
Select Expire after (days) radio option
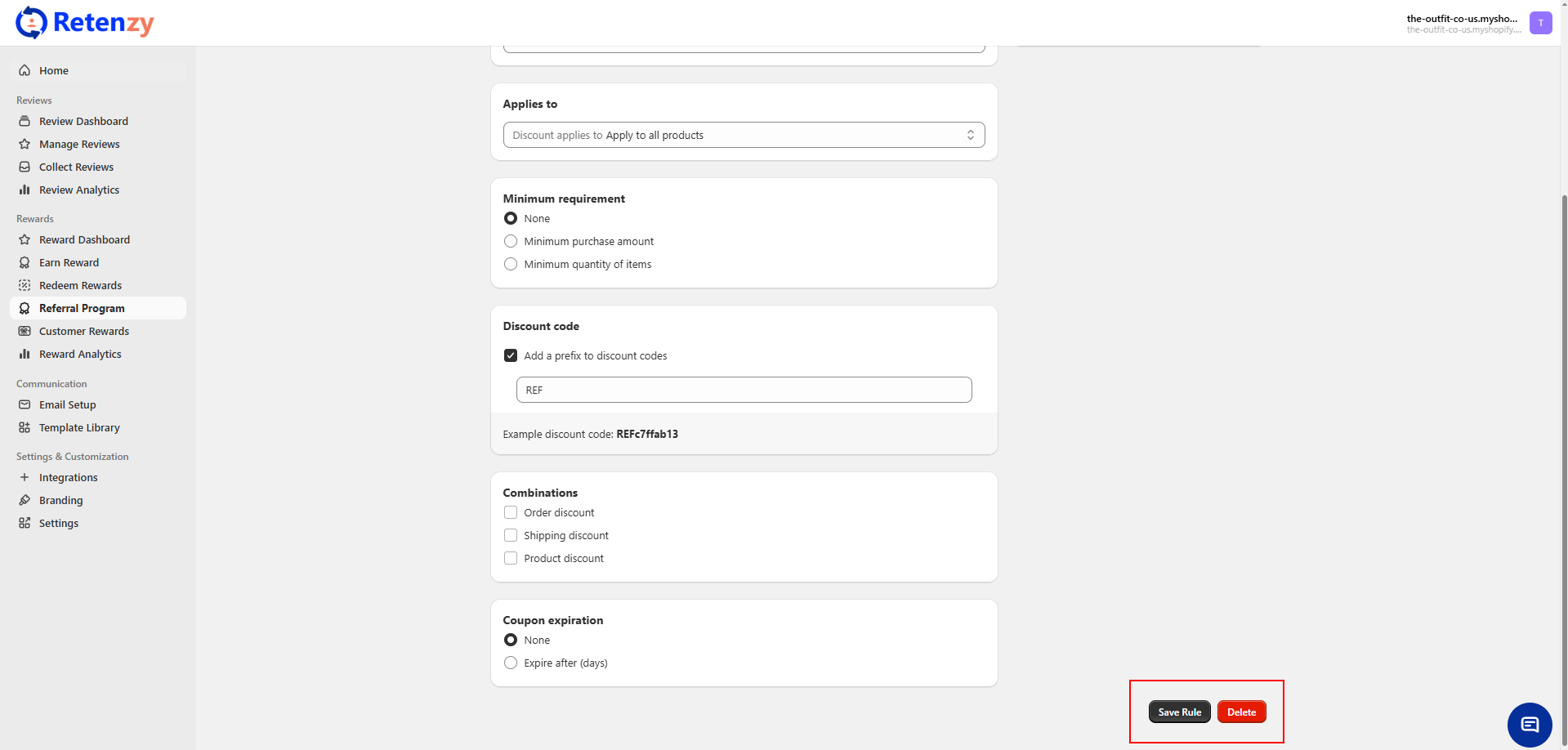click(x=511, y=663)
